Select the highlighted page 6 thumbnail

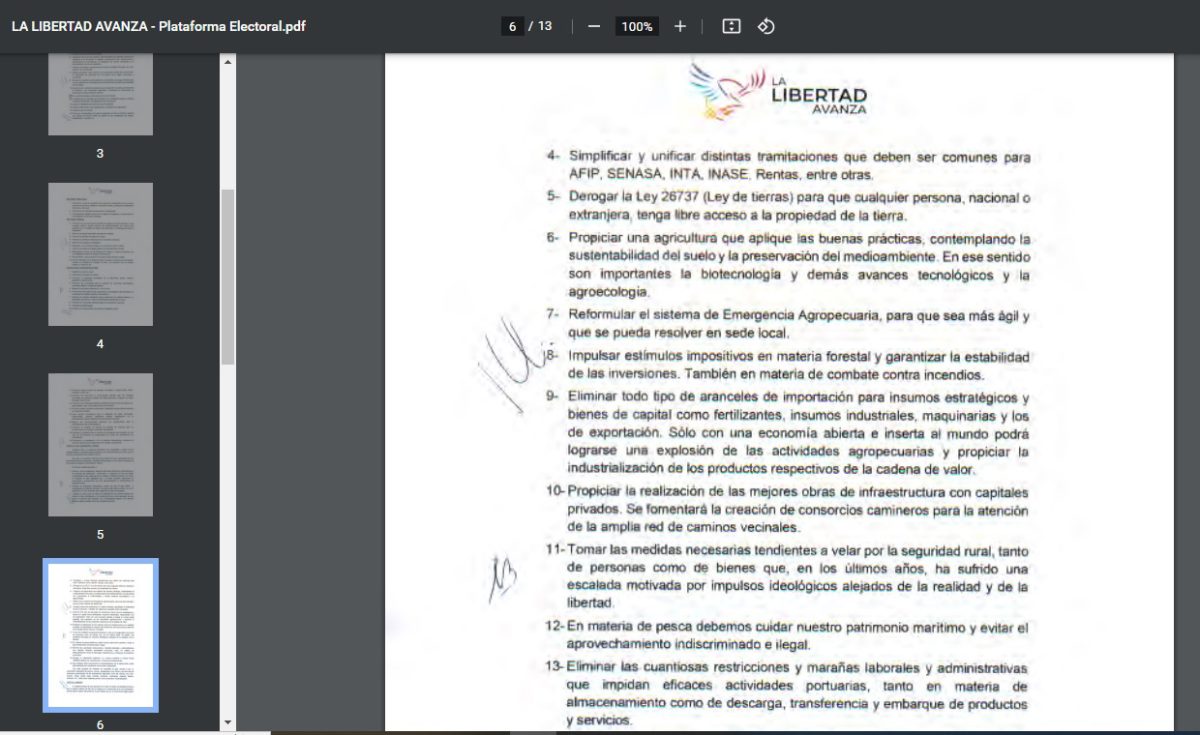coord(100,635)
